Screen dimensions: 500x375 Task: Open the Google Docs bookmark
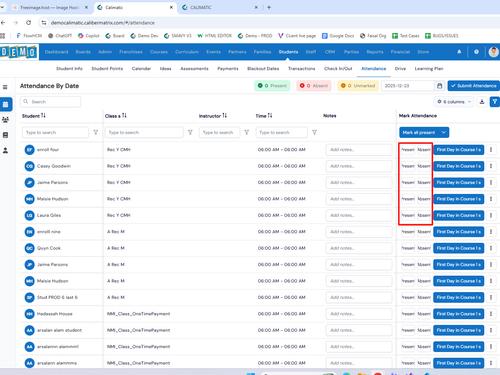[x=338, y=36]
